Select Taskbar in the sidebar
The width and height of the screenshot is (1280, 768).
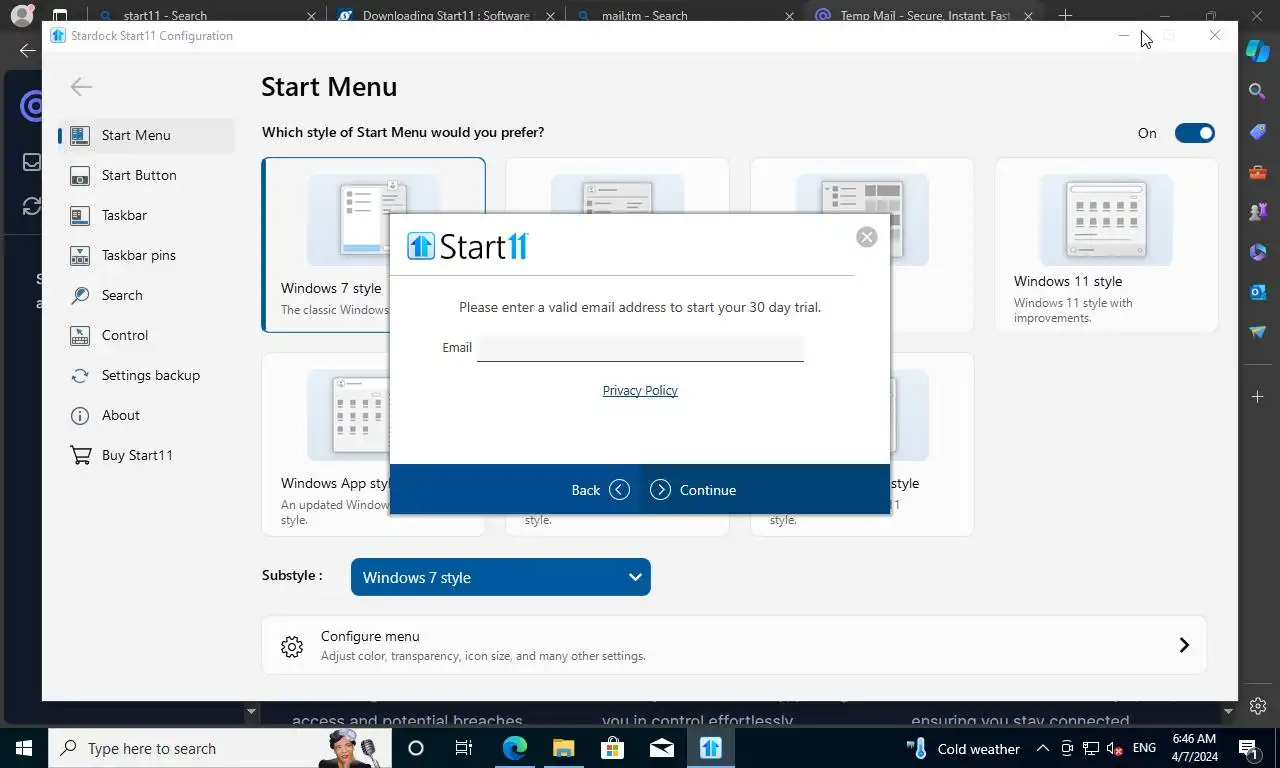(x=147, y=215)
